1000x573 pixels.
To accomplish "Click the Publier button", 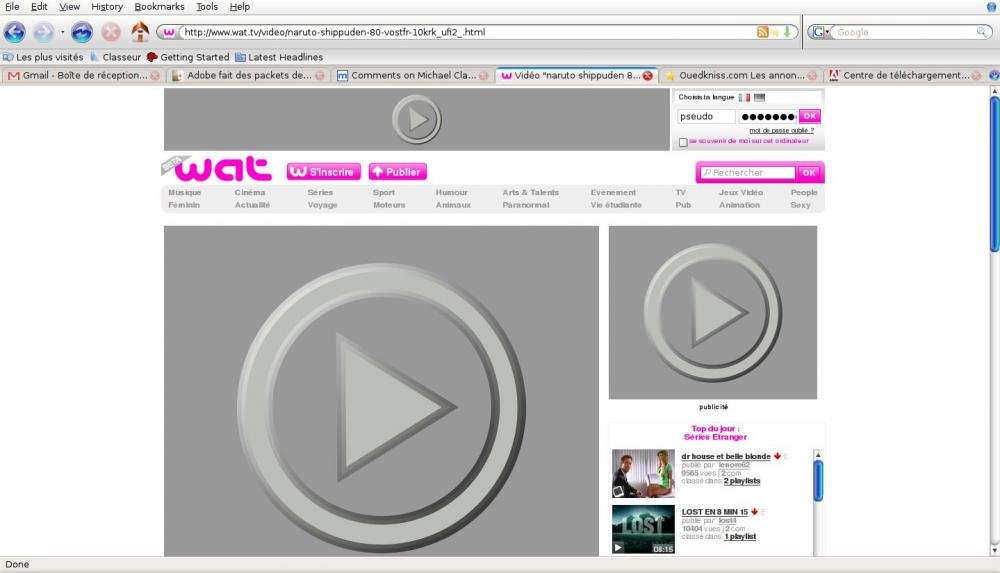I will pos(397,172).
